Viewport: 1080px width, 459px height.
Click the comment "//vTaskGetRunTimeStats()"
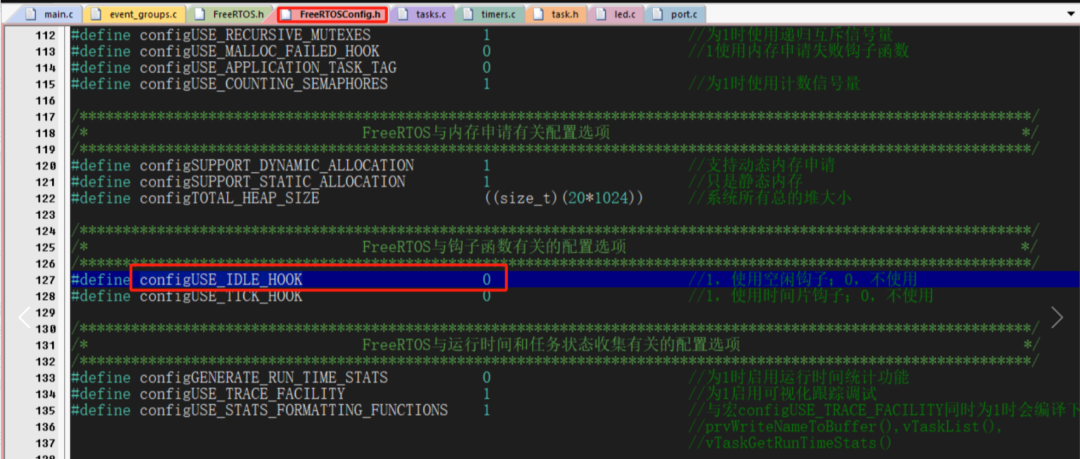tap(791, 442)
